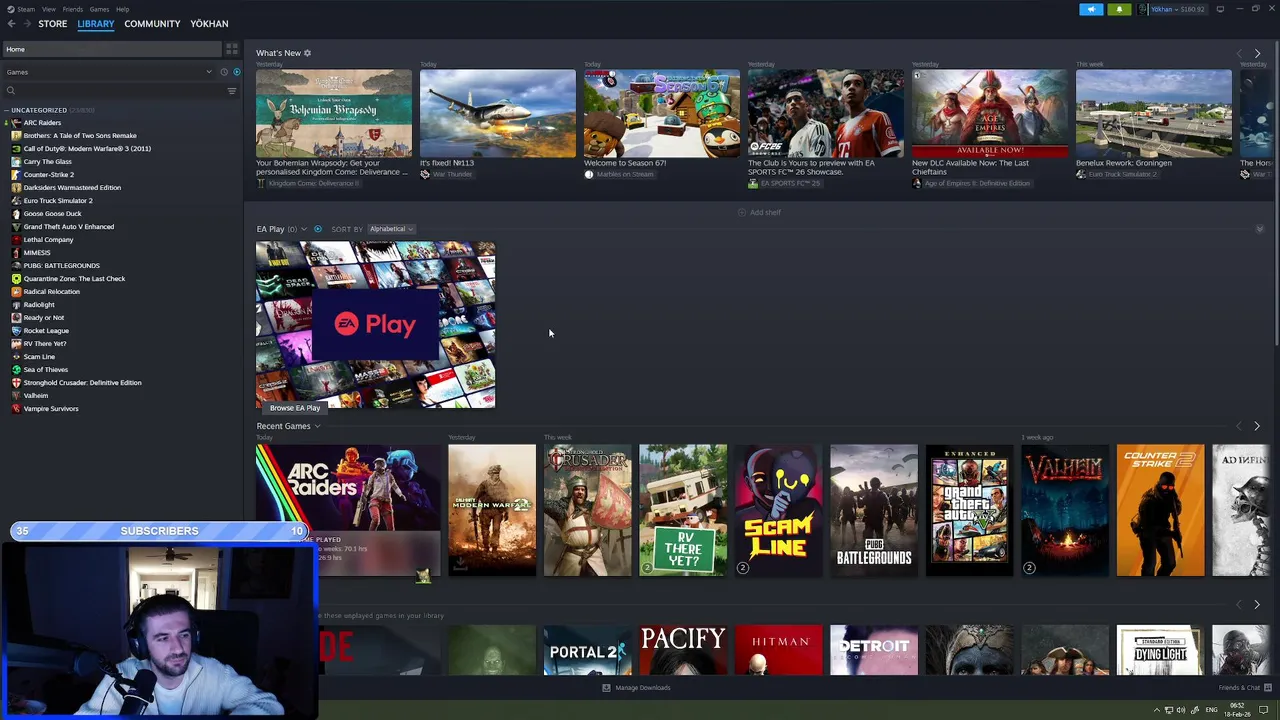Switch to the COMMUNITY tab
This screenshot has height=720, width=1280.
point(152,24)
